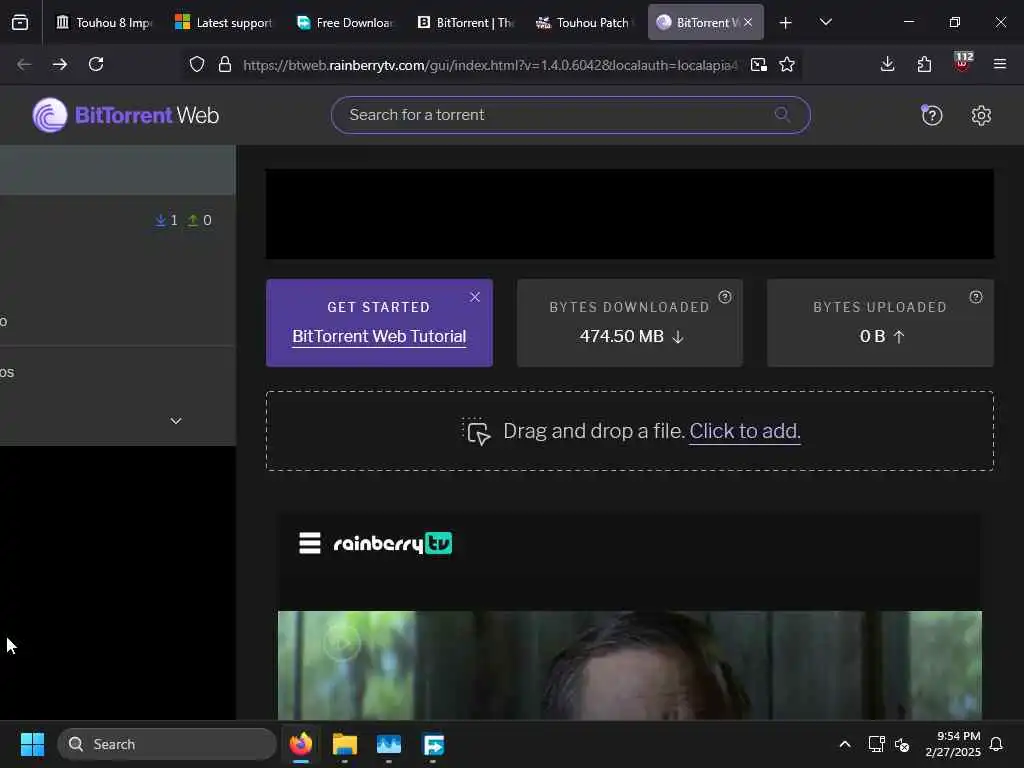The width and height of the screenshot is (1024, 768).
Task: Click the picture-in-picture icon in address bar
Action: (x=758, y=64)
